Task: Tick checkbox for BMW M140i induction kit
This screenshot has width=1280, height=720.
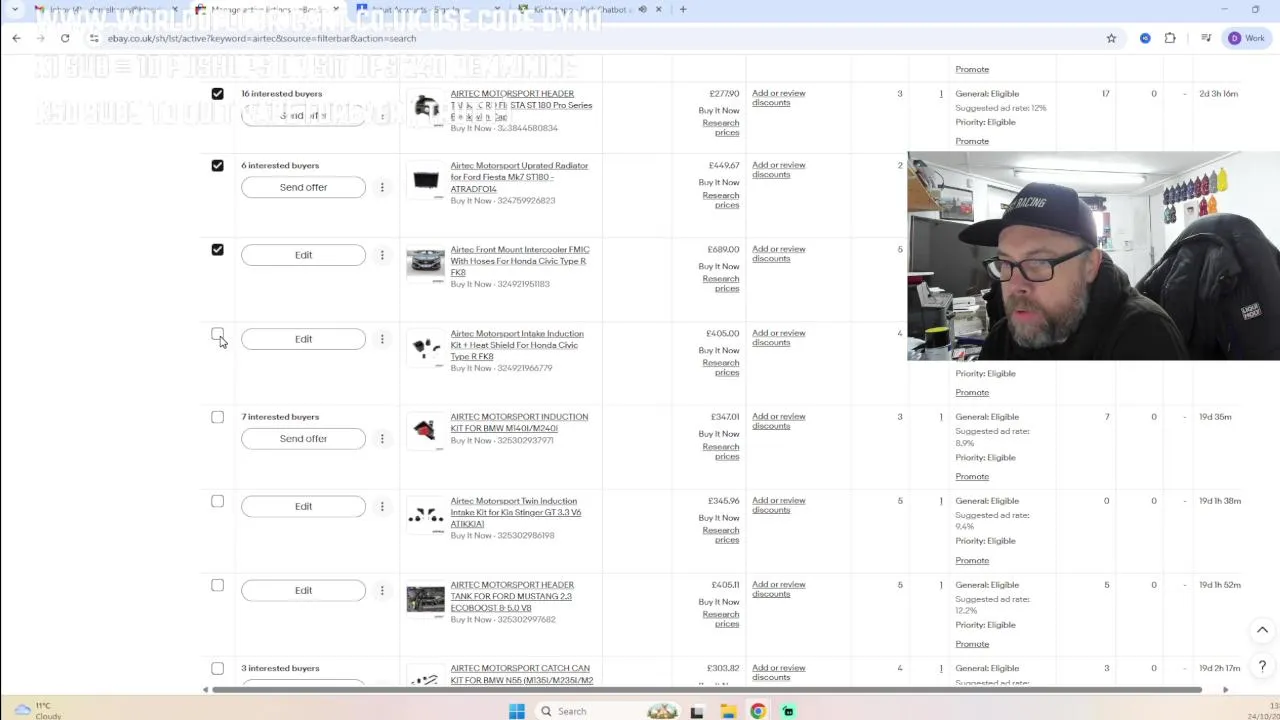Action: [x=217, y=417]
